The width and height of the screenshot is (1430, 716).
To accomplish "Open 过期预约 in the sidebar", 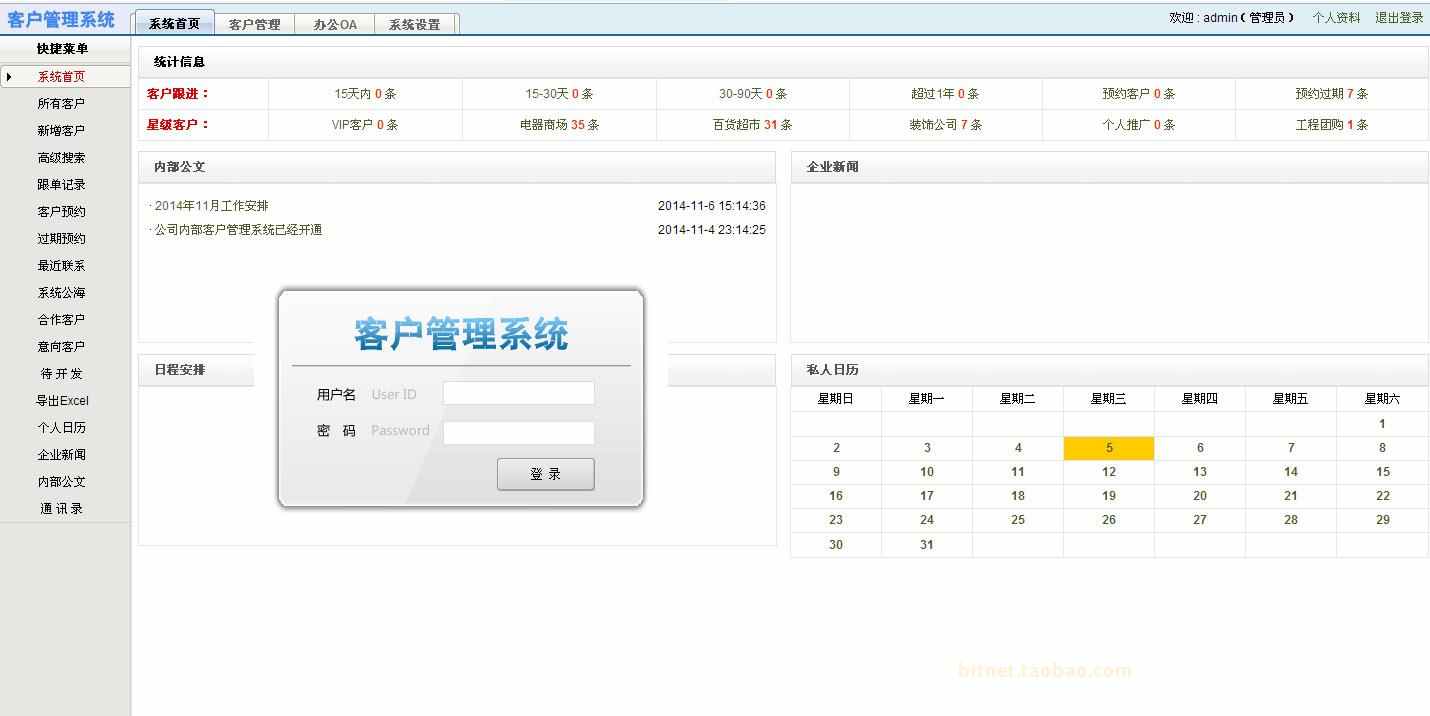I will 61,239.
